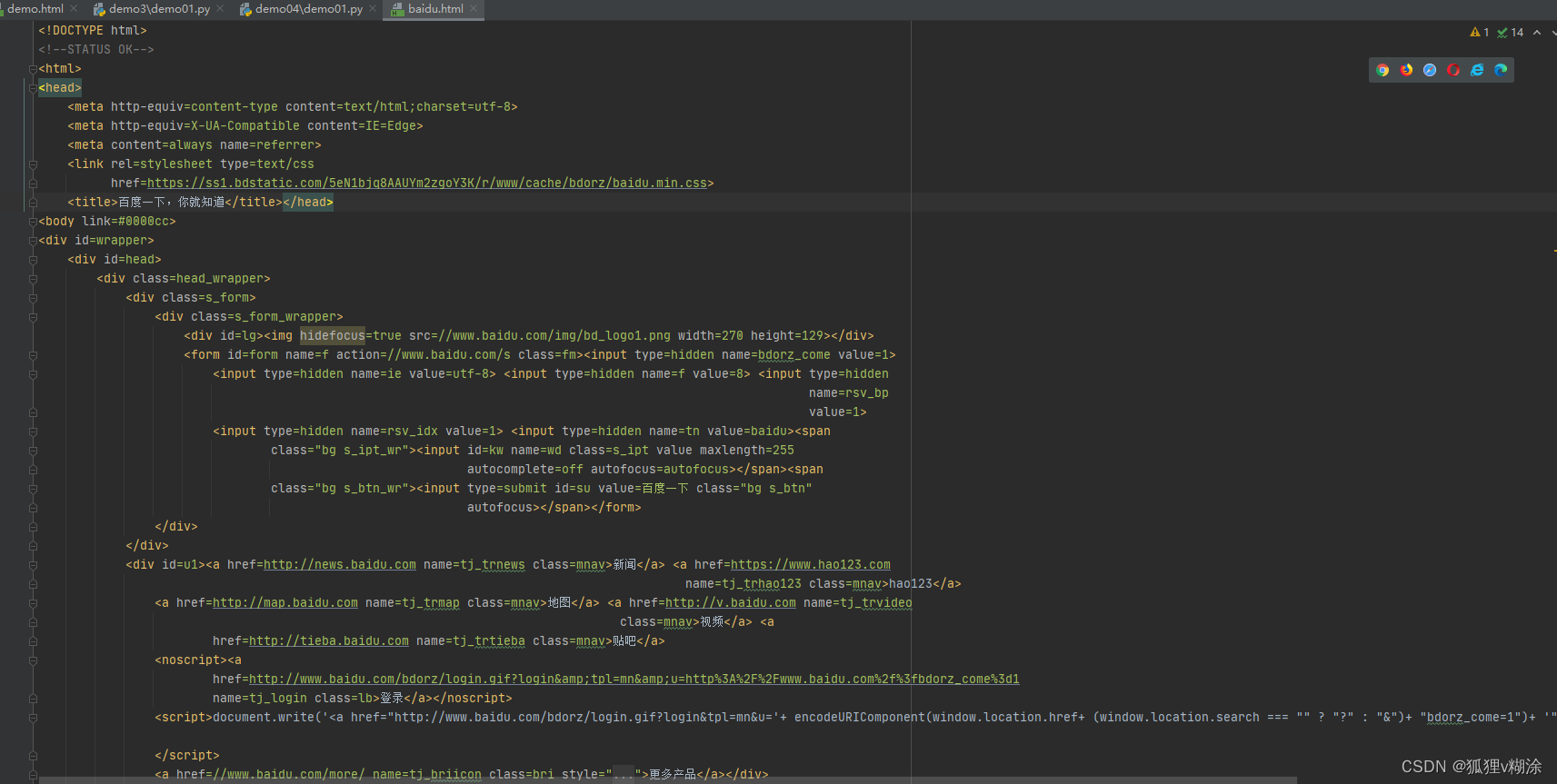Switch to the demo.html tab

35,8
